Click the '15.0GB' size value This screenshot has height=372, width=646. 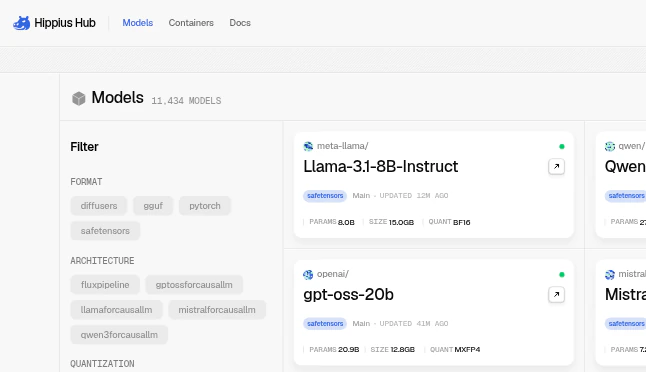pyautogui.click(x=401, y=222)
